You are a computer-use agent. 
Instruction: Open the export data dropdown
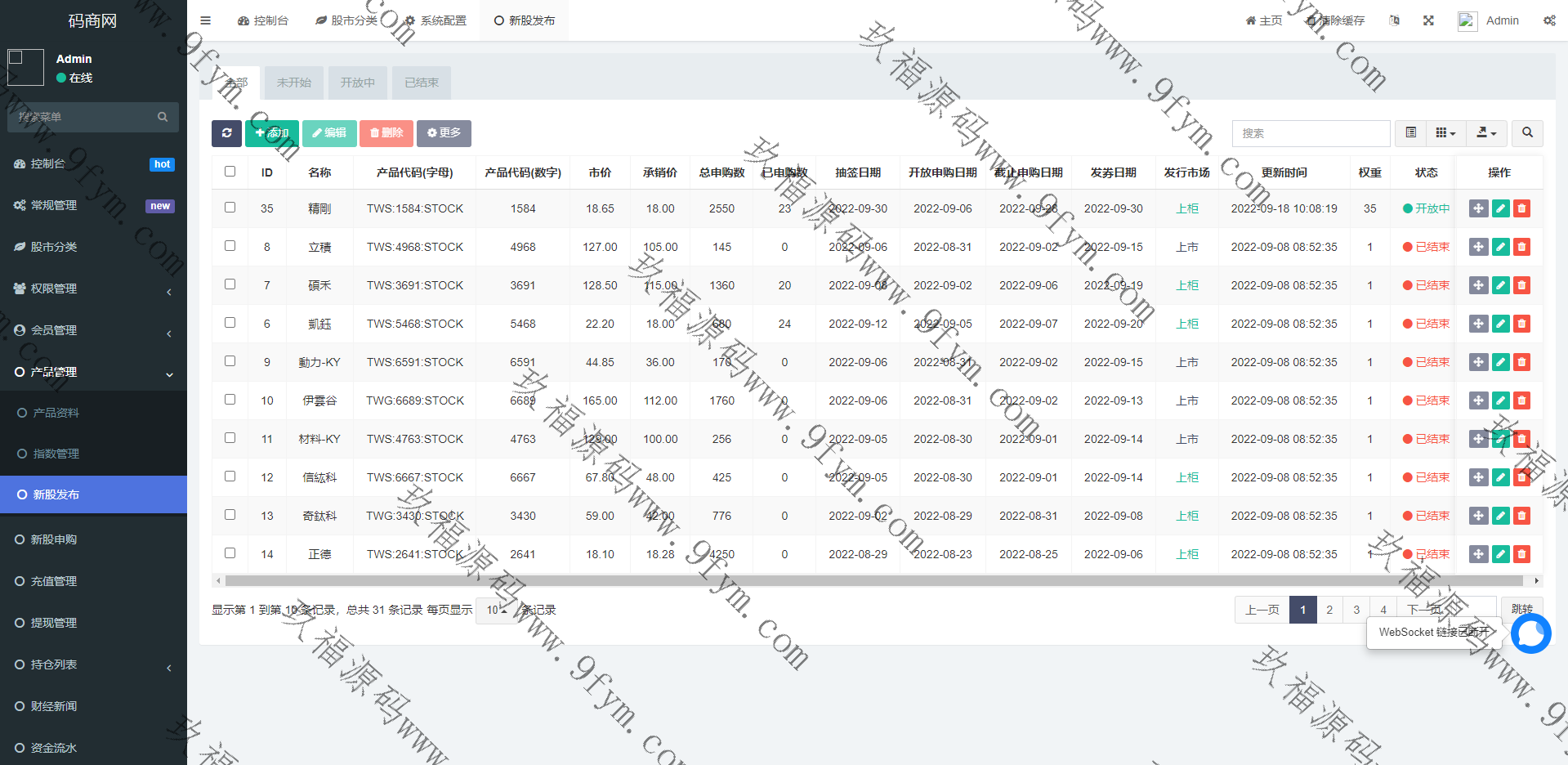pos(1486,132)
